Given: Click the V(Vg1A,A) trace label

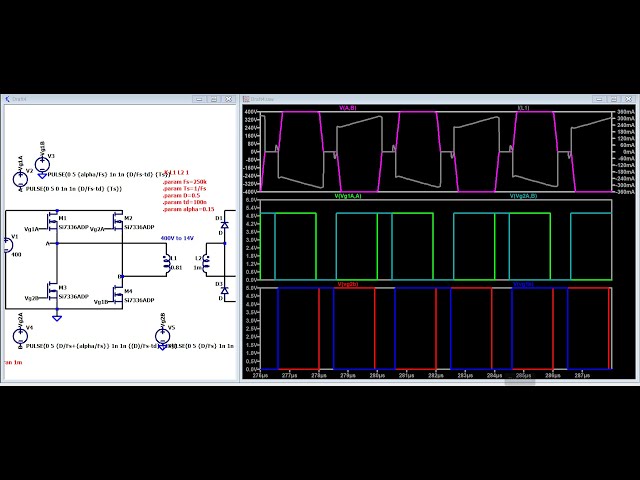Looking at the screenshot, I should (x=348, y=196).
